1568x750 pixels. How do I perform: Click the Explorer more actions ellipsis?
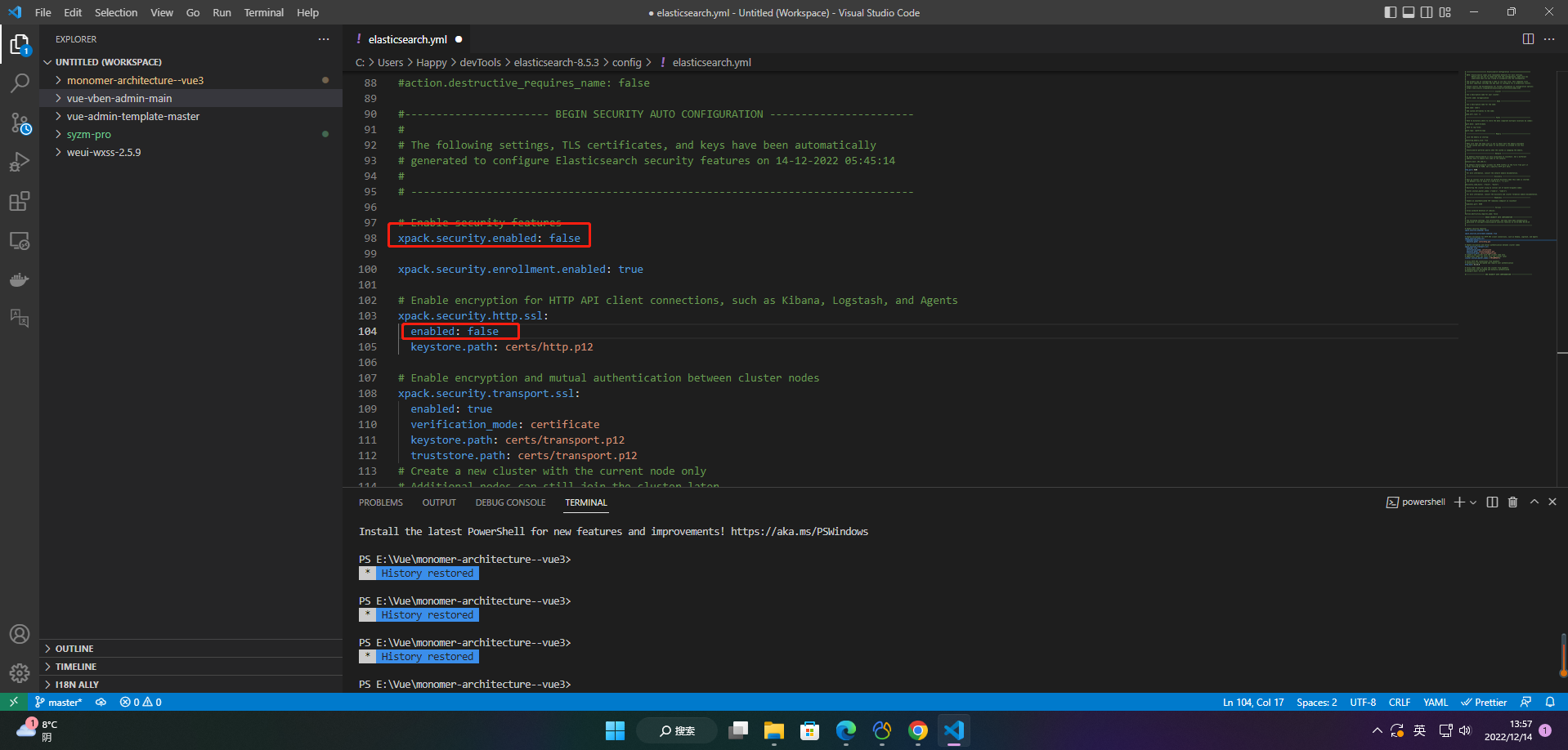tap(324, 39)
